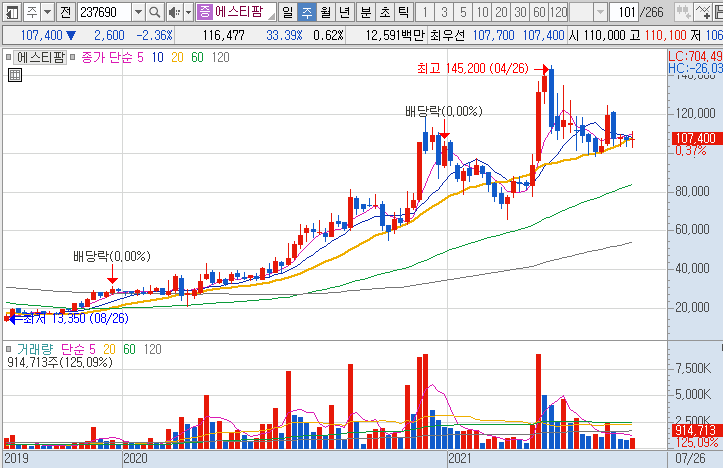Select the 60 interval button
This screenshot has width=723, height=468.
point(539,12)
